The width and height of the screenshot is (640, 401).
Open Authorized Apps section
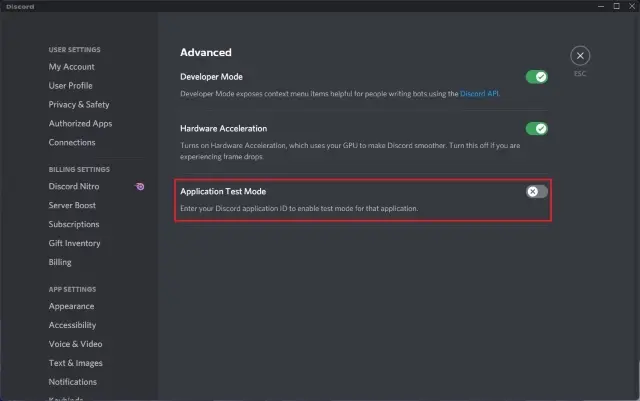(80, 123)
